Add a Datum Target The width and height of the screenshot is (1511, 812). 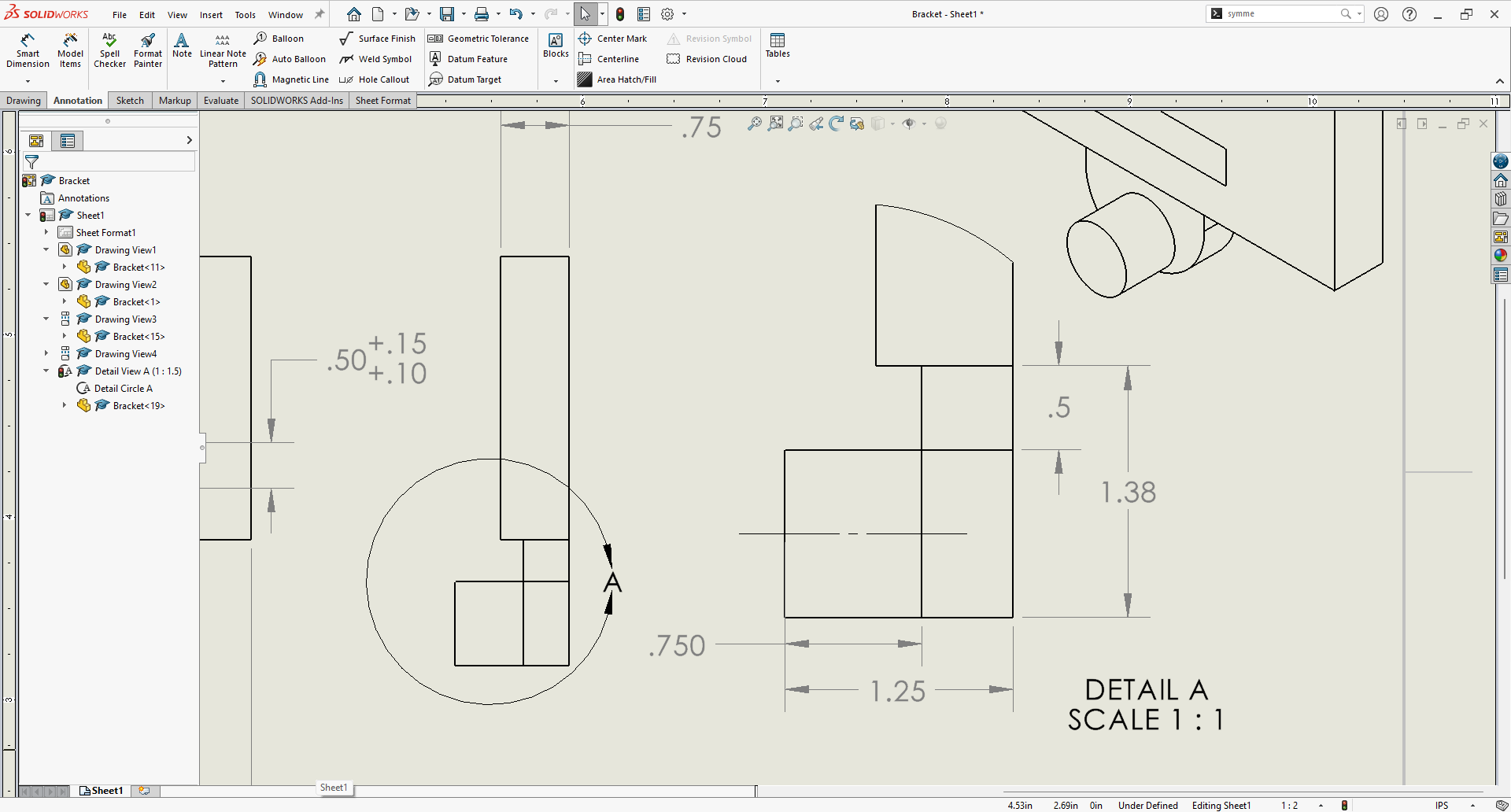pos(465,79)
